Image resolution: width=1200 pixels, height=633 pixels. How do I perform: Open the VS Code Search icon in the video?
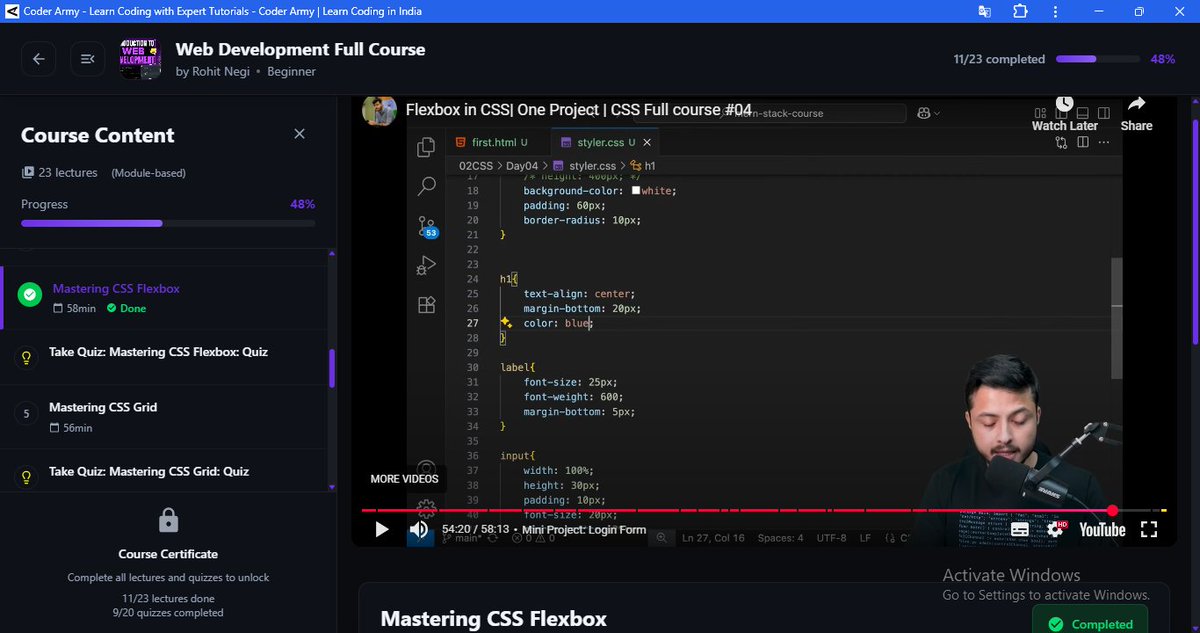(426, 186)
